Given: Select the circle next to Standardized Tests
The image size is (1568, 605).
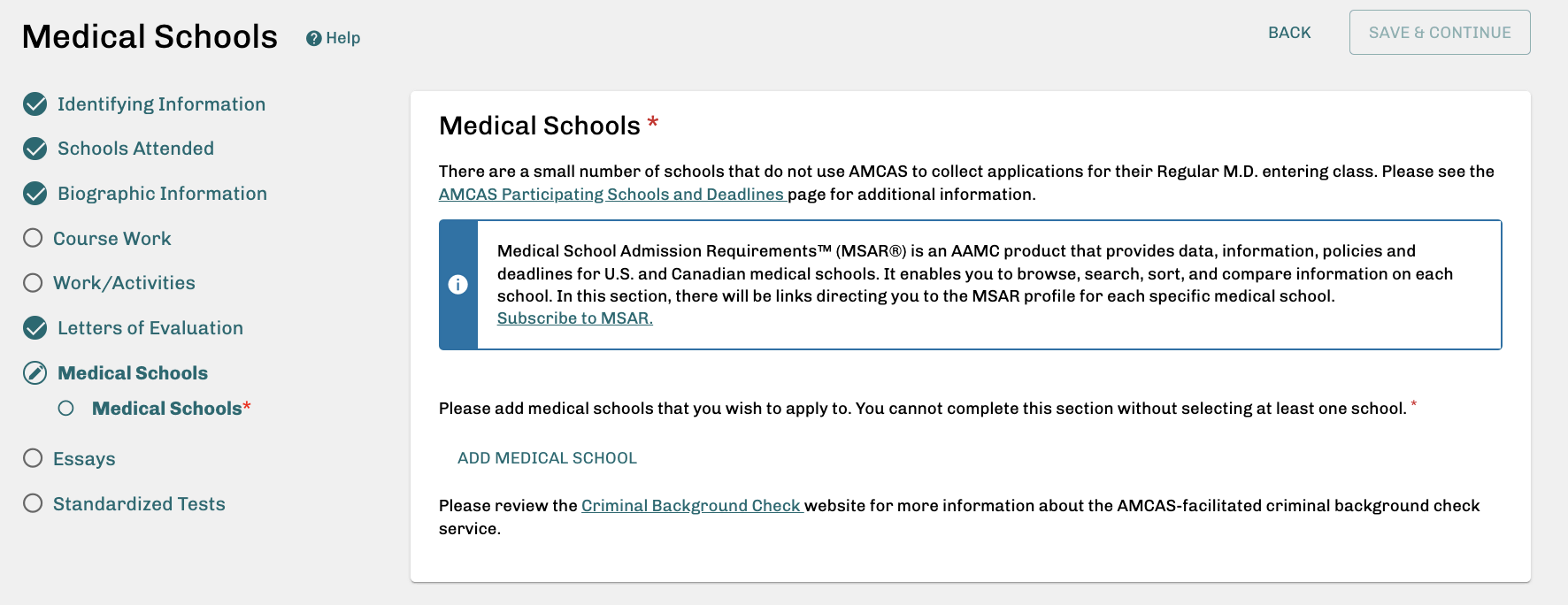Looking at the screenshot, I should pos(34,503).
